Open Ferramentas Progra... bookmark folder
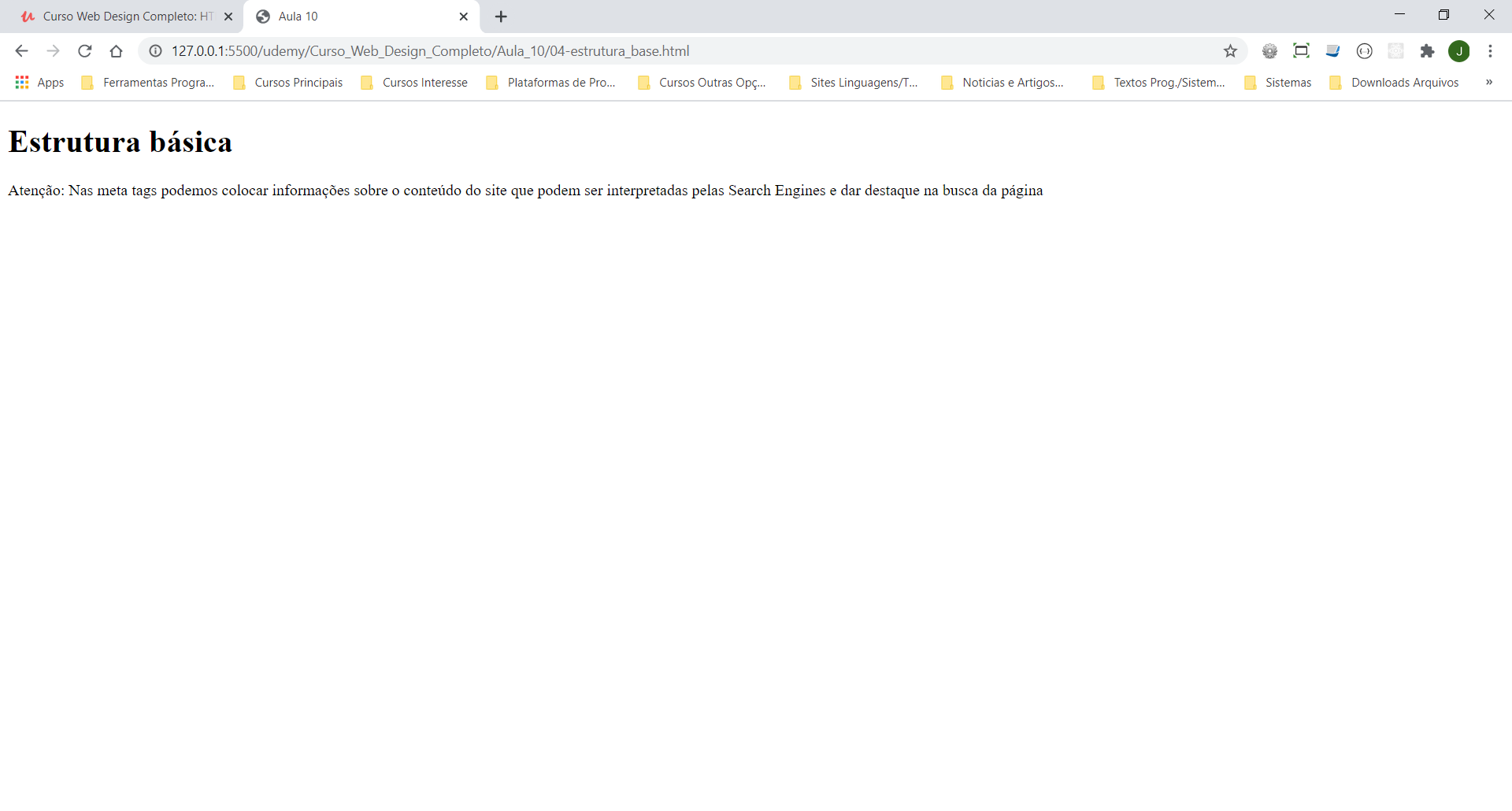 (x=148, y=83)
